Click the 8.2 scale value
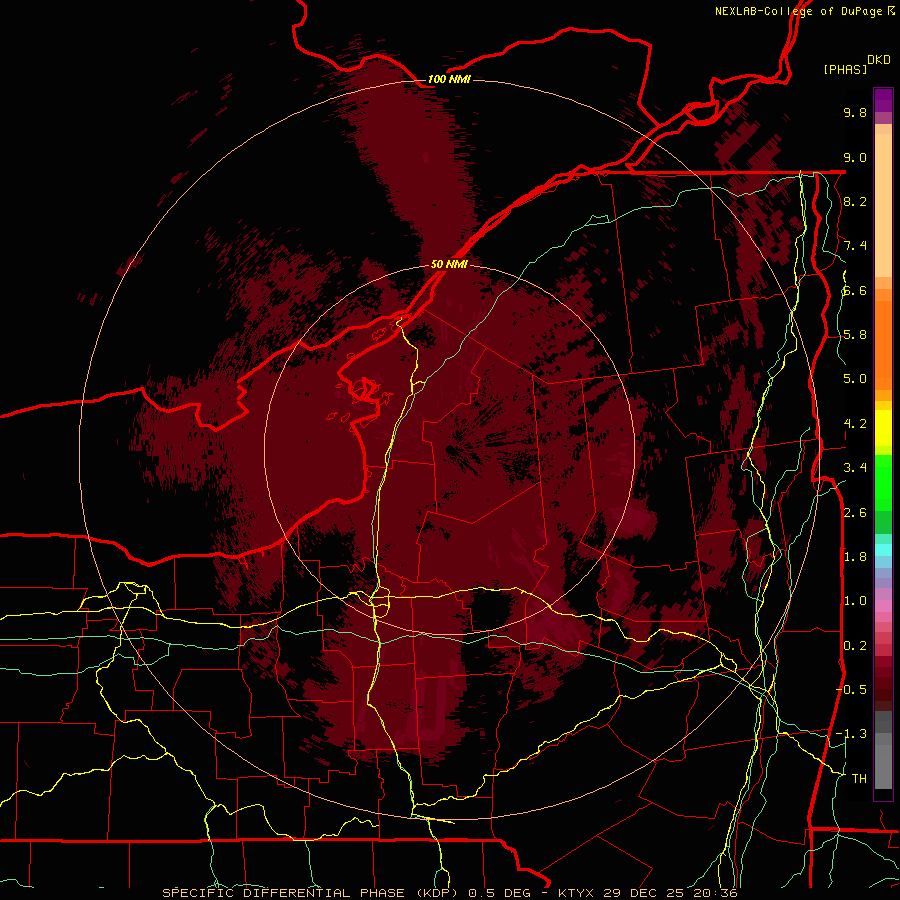Image resolution: width=900 pixels, height=900 pixels. click(x=855, y=201)
